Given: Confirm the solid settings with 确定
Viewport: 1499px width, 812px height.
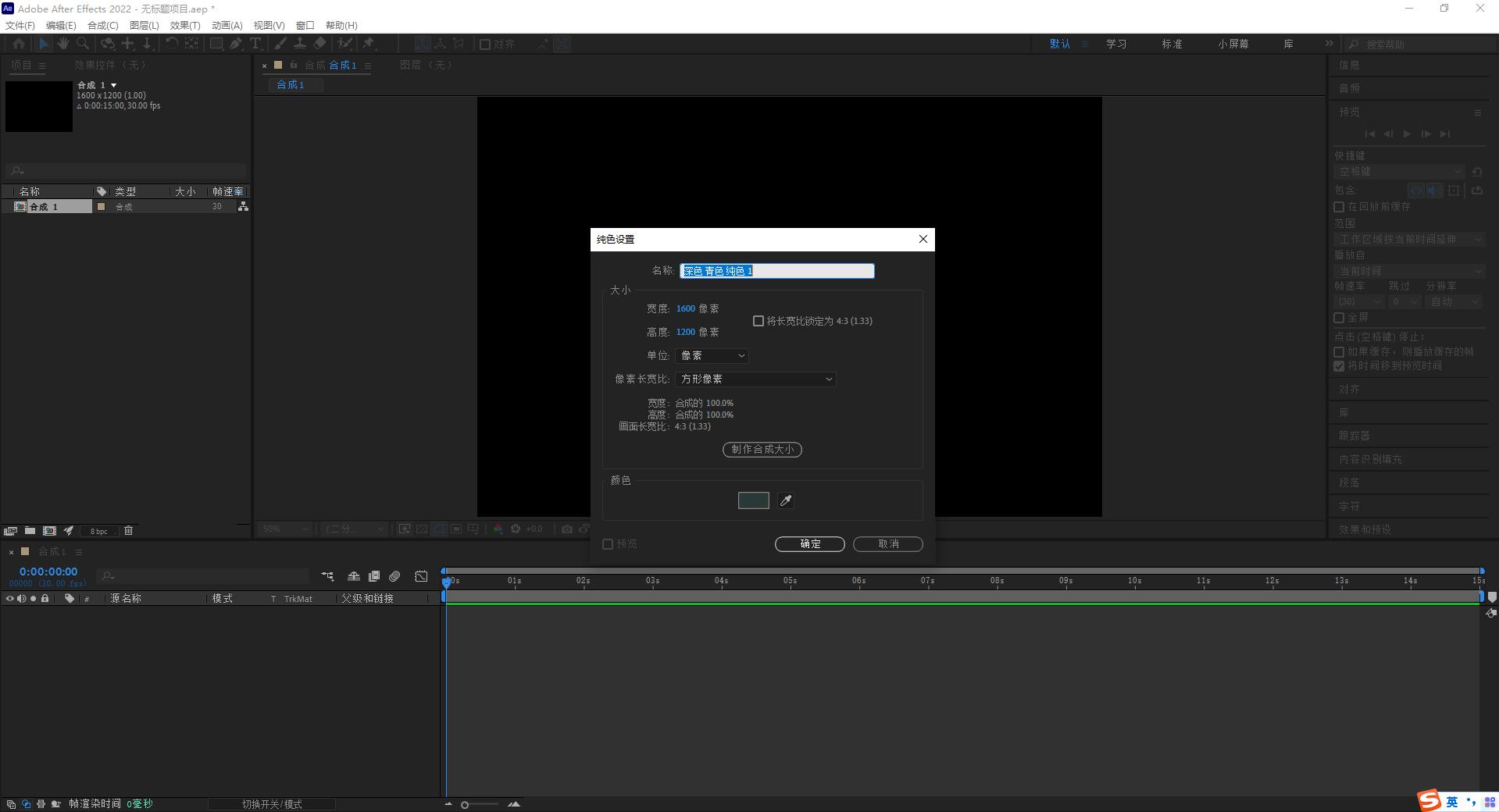Looking at the screenshot, I should (810, 544).
